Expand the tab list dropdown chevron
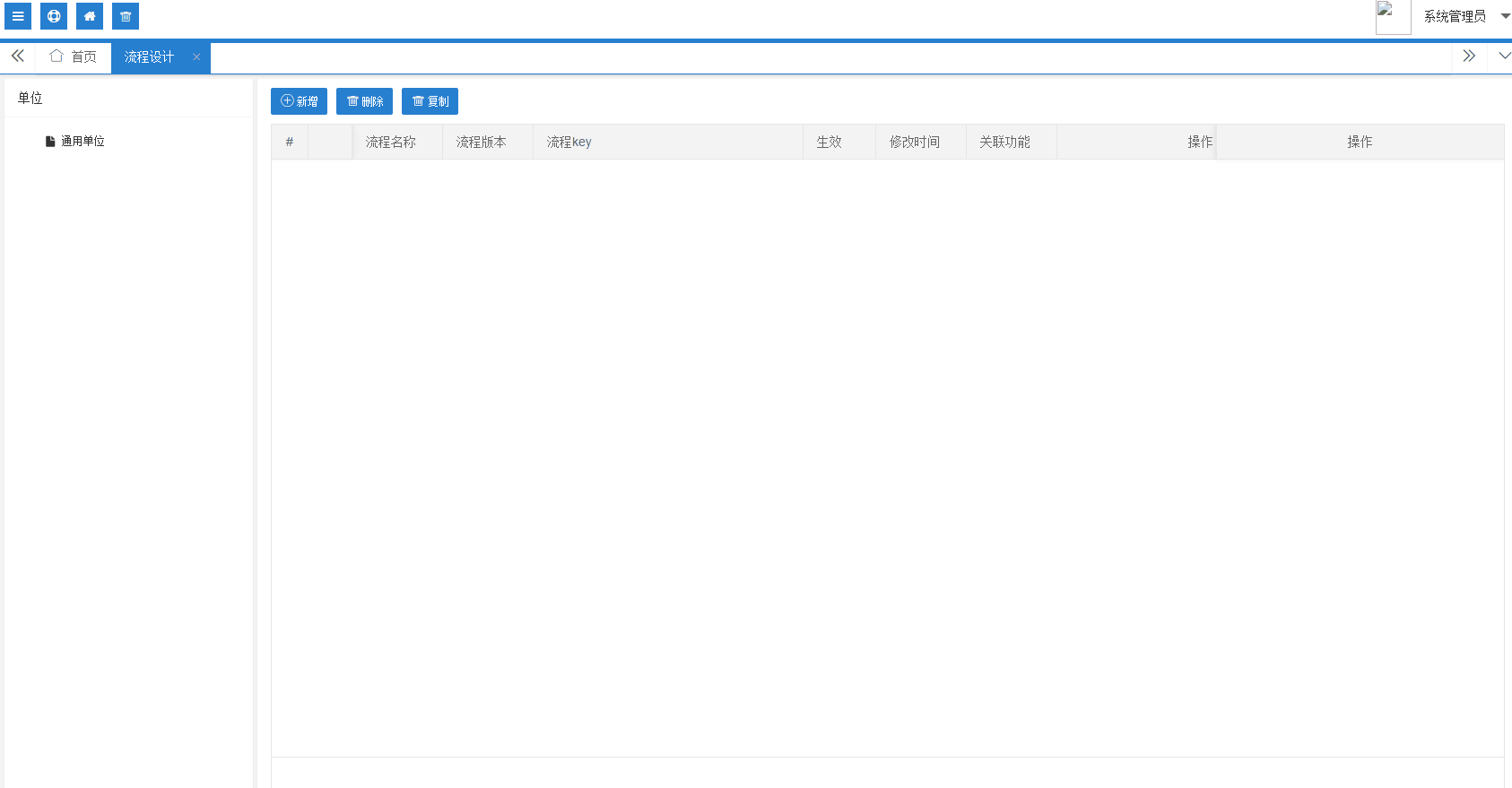1512x788 pixels. click(1504, 56)
